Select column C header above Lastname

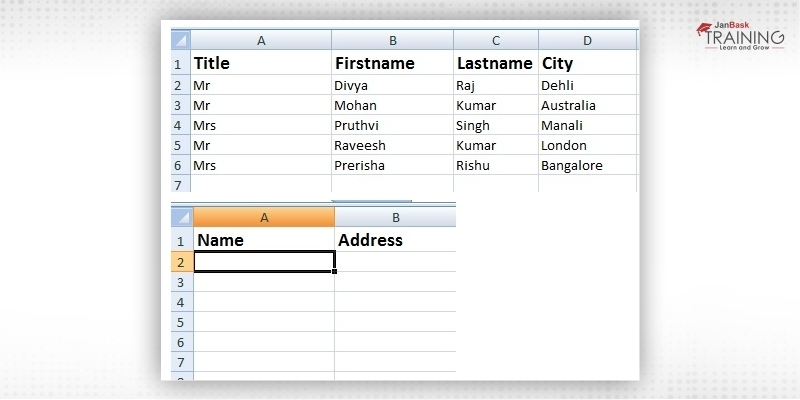tap(496, 40)
